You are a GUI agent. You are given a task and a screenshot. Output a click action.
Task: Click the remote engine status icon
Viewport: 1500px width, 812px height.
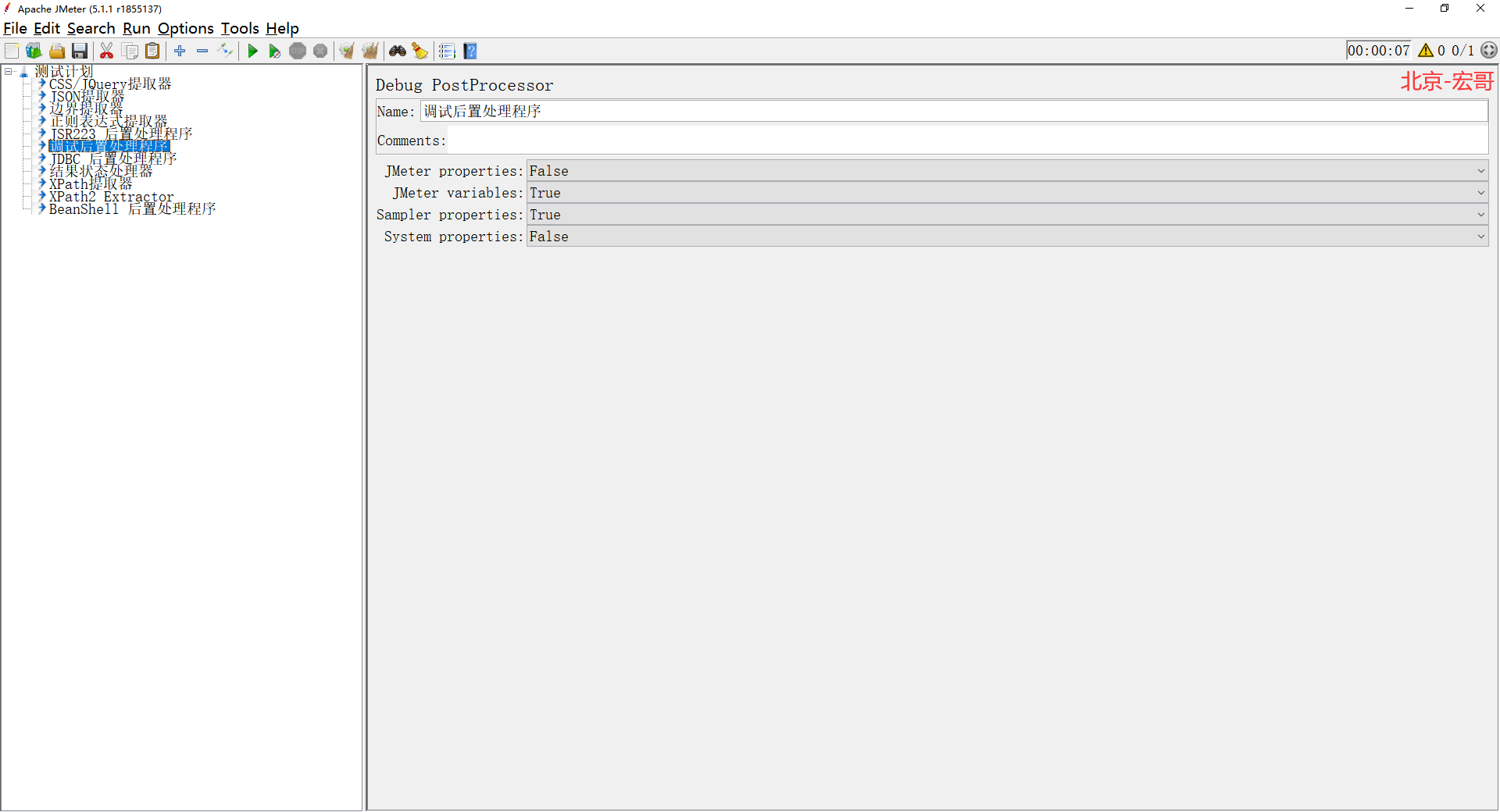pyautogui.click(x=1489, y=51)
